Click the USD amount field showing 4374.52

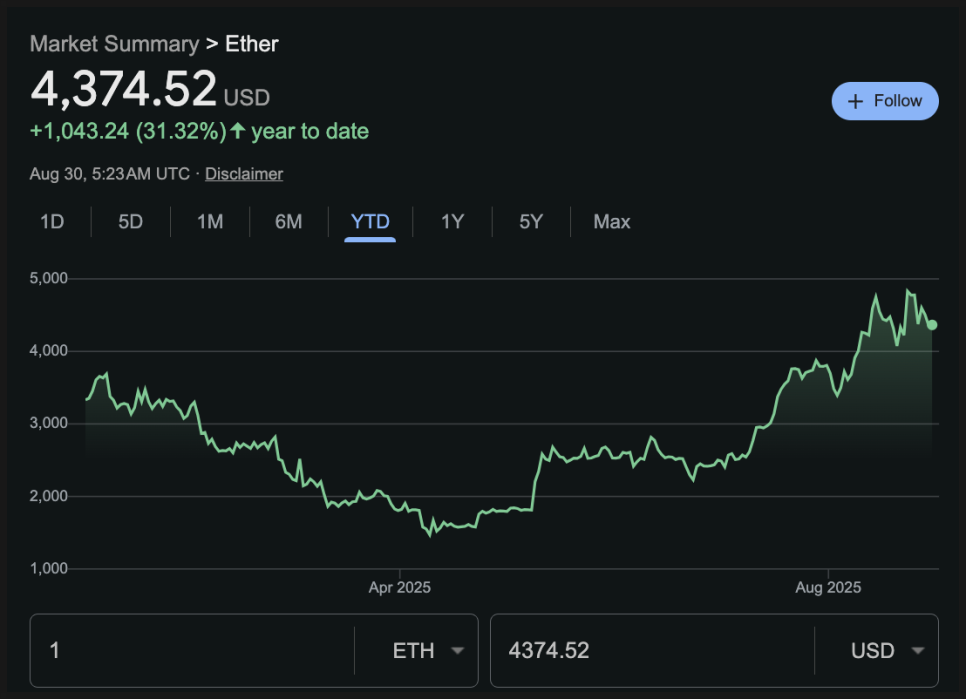[x=652, y=650]
